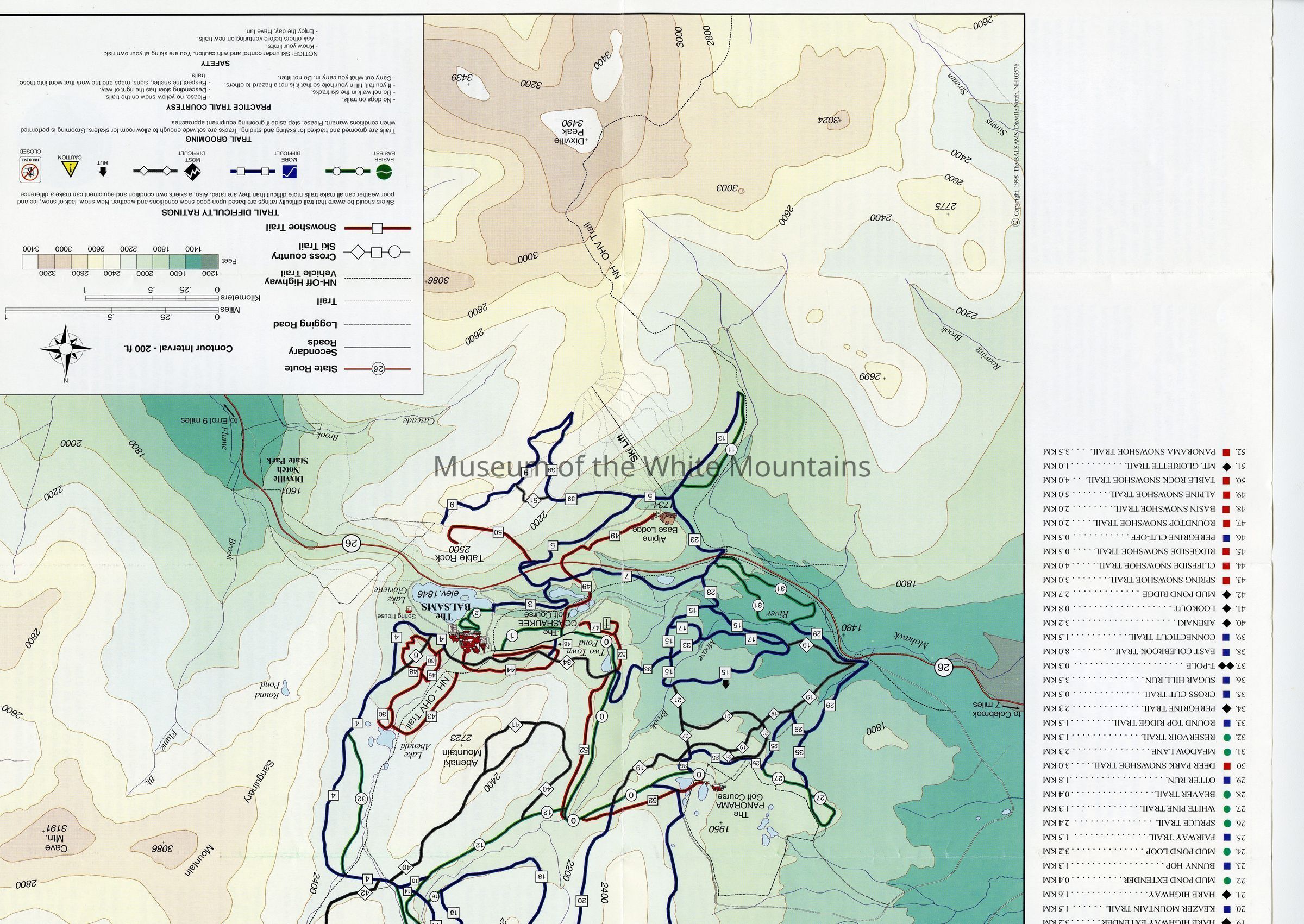1304x924 pixels.
Task: Click the green Easier difficulty circle icon
Action: click(384, 171)
